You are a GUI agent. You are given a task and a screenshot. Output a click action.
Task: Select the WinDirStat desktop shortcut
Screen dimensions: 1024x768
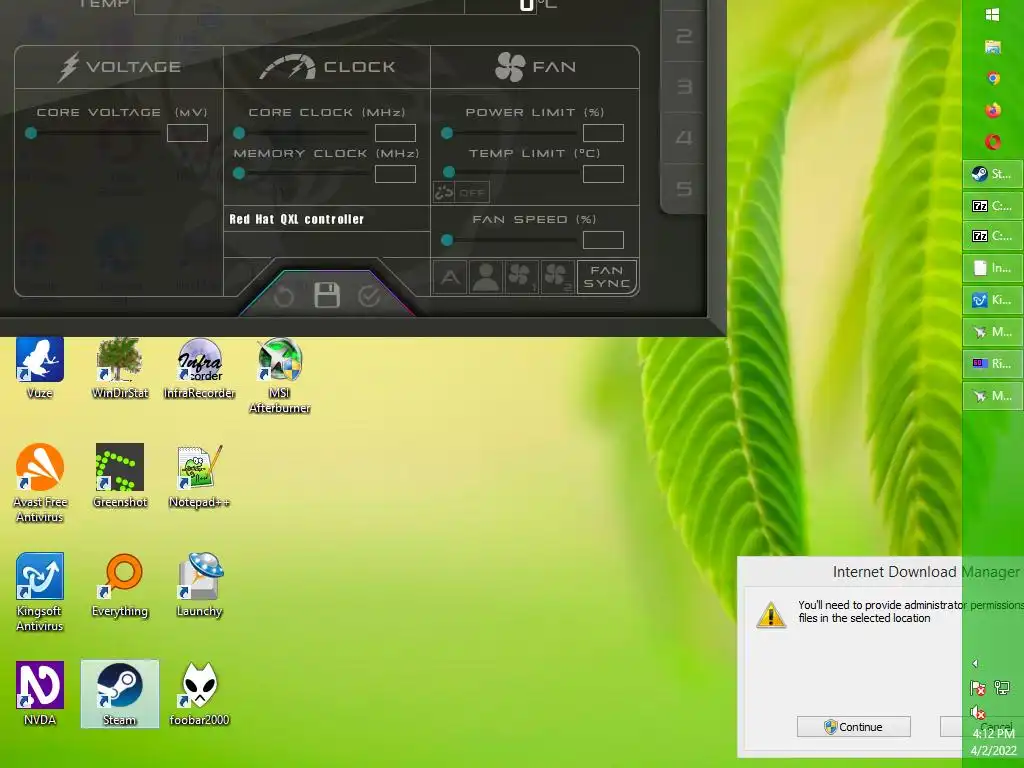(x=120, y=368)
